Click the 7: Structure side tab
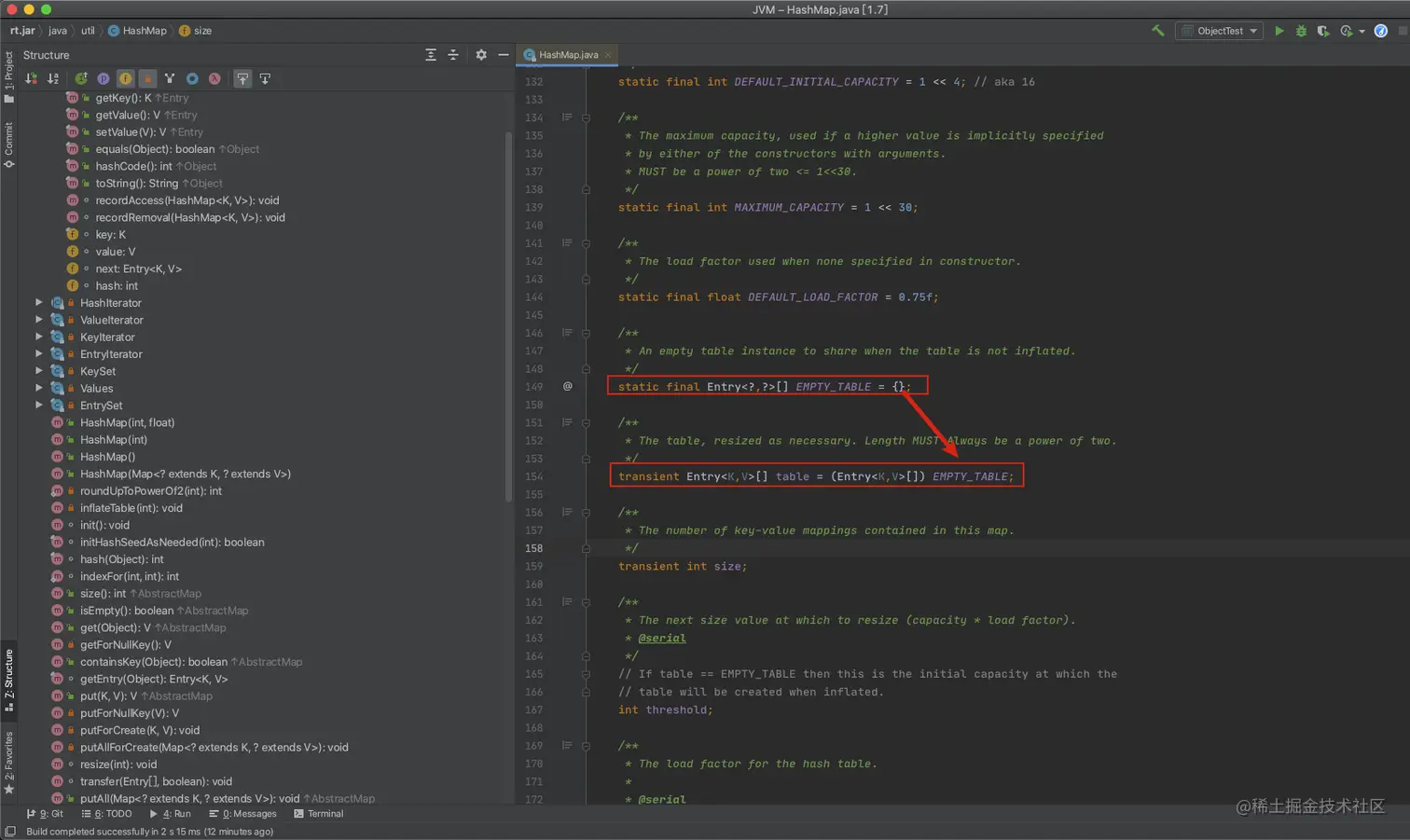This screenshot has width=1410, height=840. tap(8, 680)
